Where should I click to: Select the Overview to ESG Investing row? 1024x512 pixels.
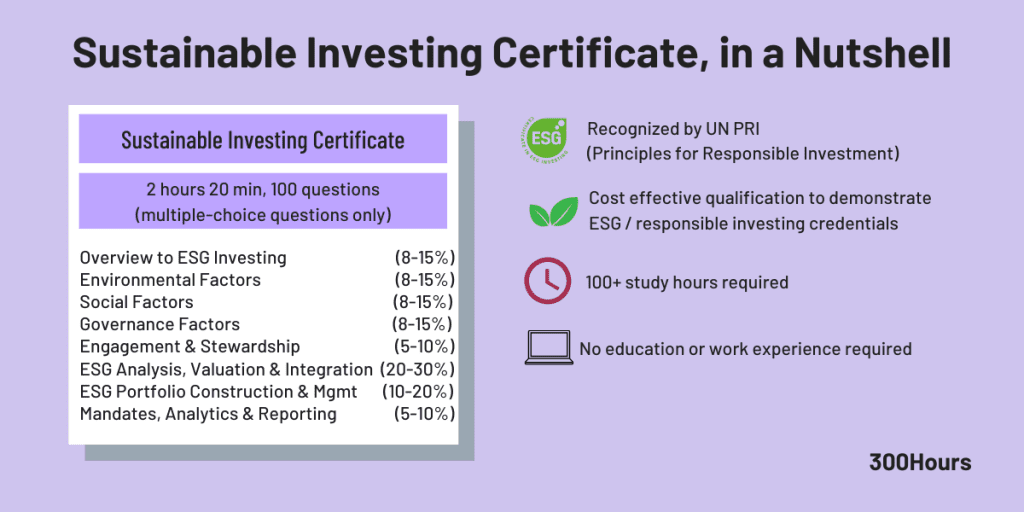coord(183,258)
